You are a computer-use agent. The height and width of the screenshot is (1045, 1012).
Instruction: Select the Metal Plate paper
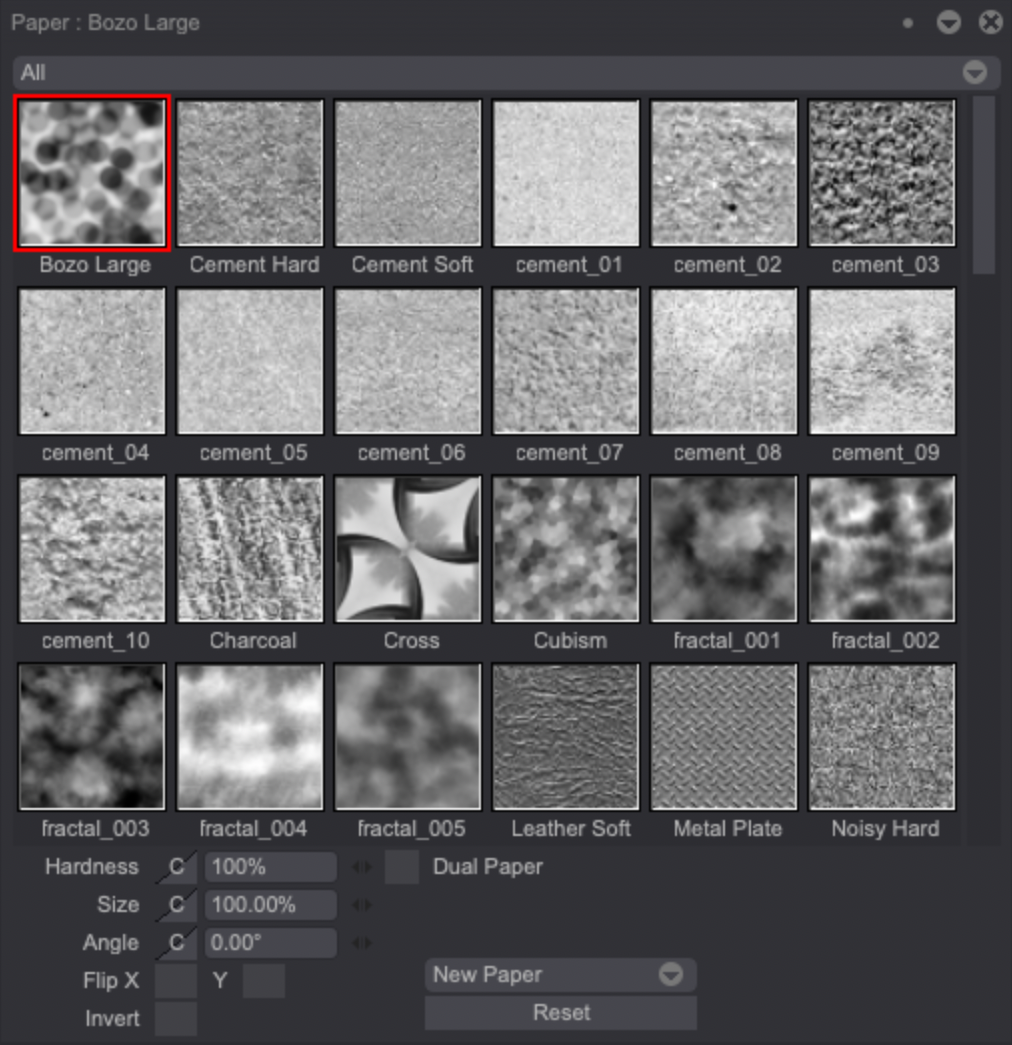(x=724, y=736)
